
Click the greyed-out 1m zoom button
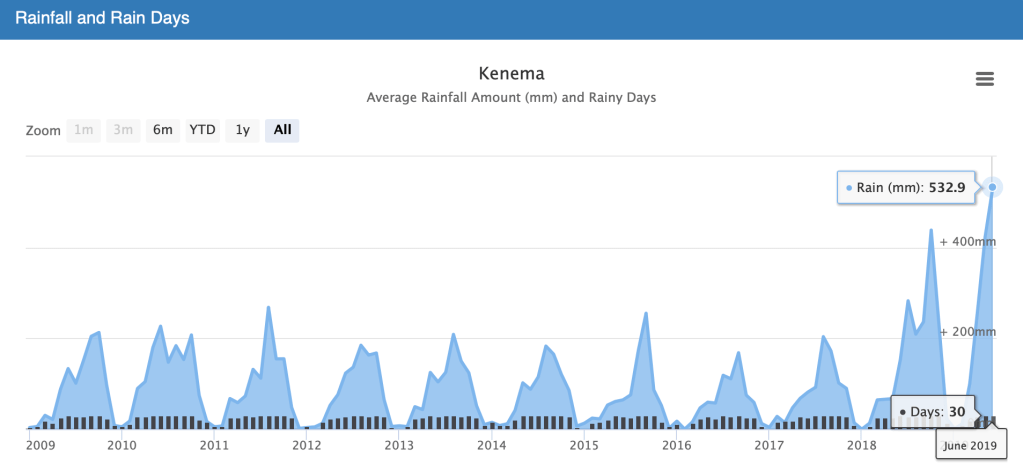pyautogui.click(x=84, y=130)
